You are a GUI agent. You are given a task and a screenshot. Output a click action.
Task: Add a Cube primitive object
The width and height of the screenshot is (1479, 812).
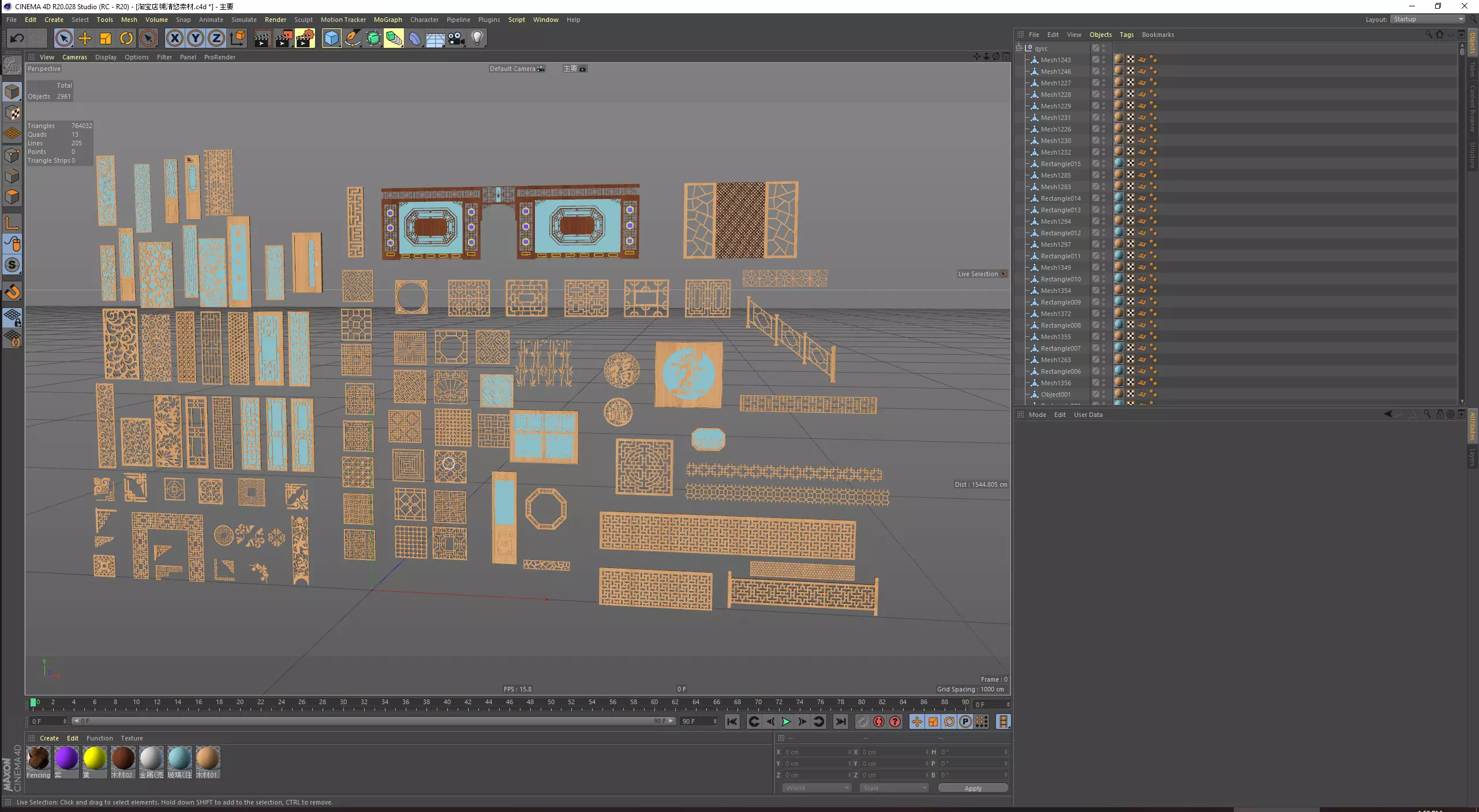pos(331,39)
